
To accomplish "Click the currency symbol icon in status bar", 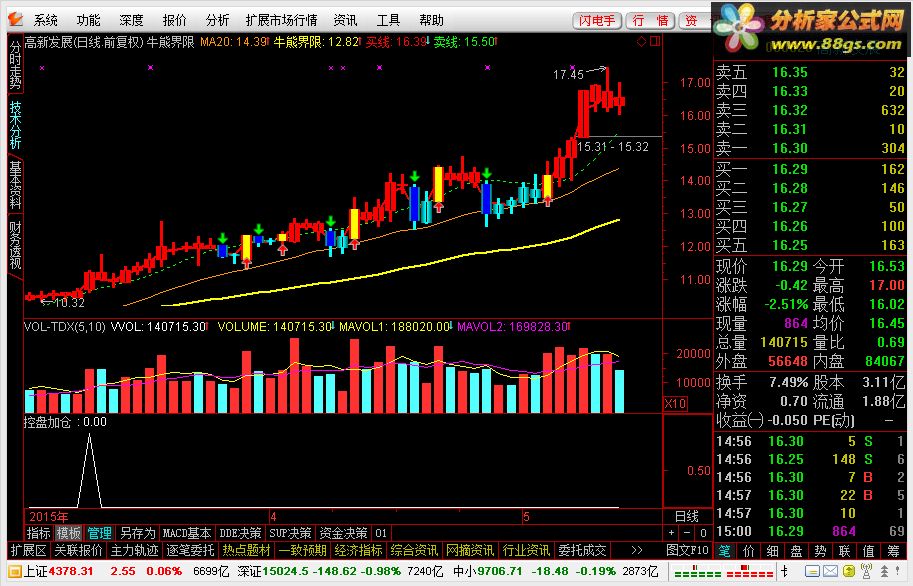I will [785, 571].
